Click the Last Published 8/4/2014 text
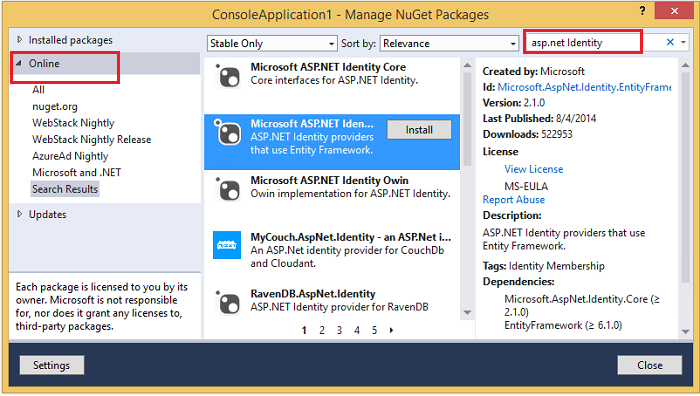The image size is (700, 396). 539,118
